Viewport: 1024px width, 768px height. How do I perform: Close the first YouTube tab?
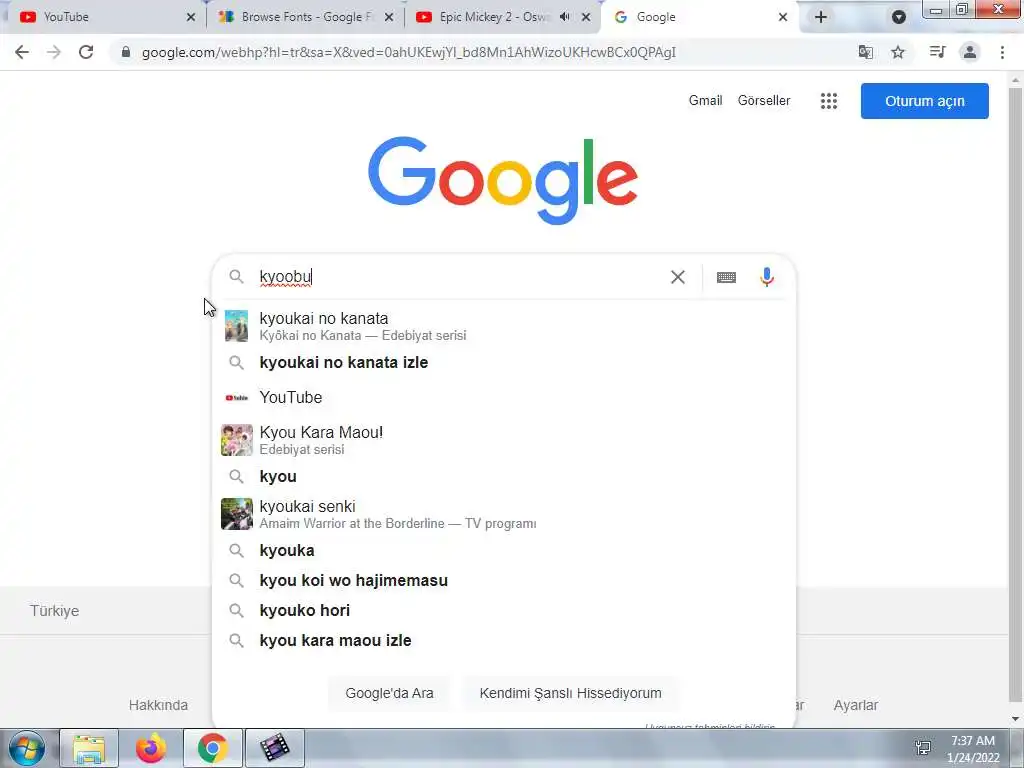pyautogui.click(x=191, y=17)
